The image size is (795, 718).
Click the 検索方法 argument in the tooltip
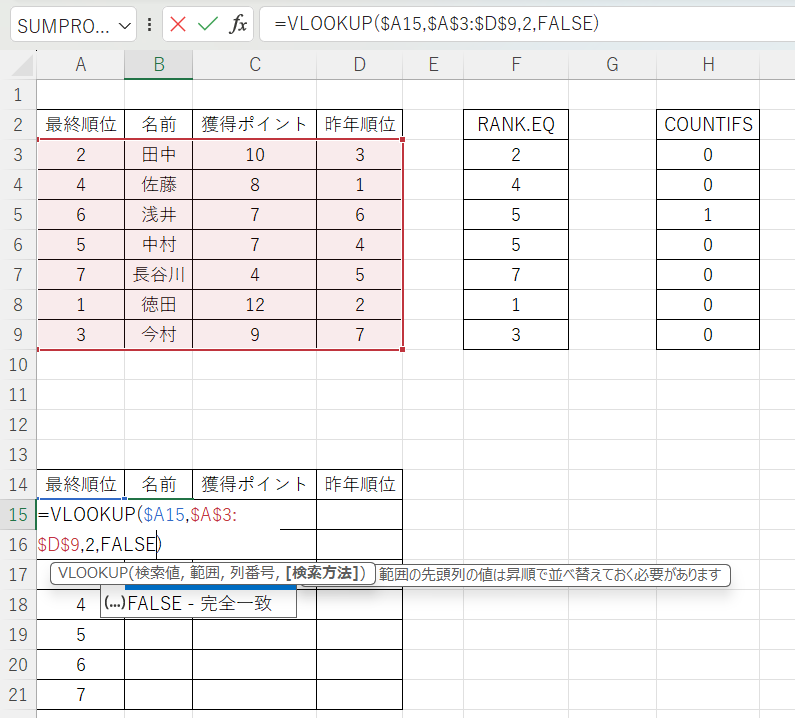click(323, 574)
